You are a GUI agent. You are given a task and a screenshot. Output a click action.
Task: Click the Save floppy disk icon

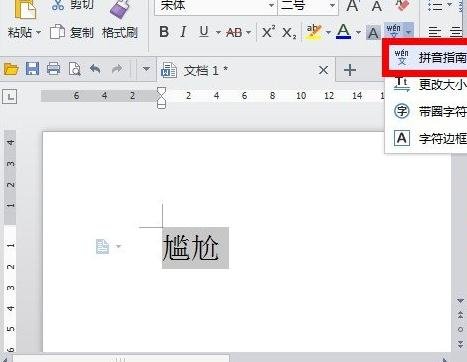(32, 69)
